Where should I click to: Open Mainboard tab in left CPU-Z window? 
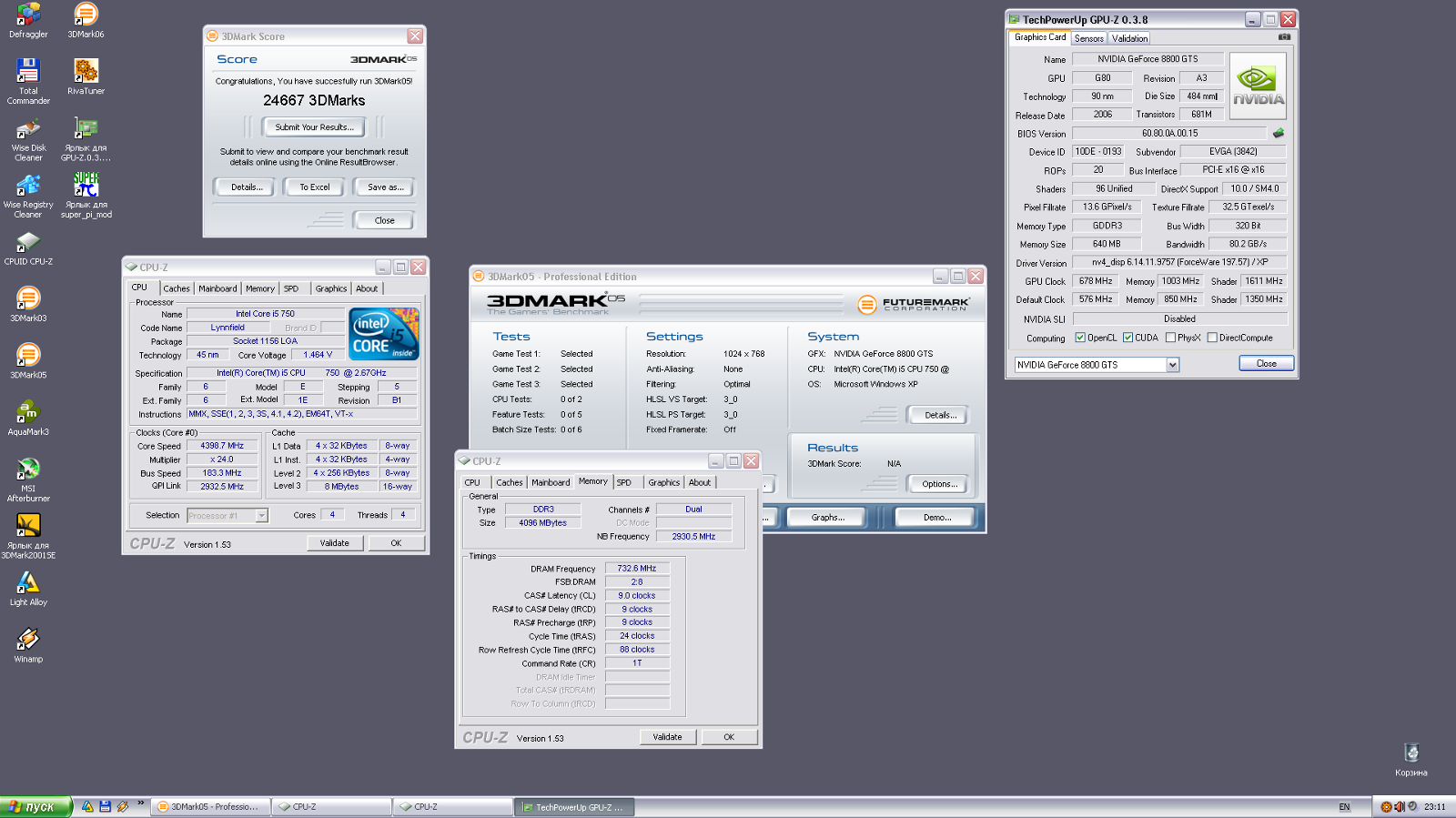click(217, 288)
